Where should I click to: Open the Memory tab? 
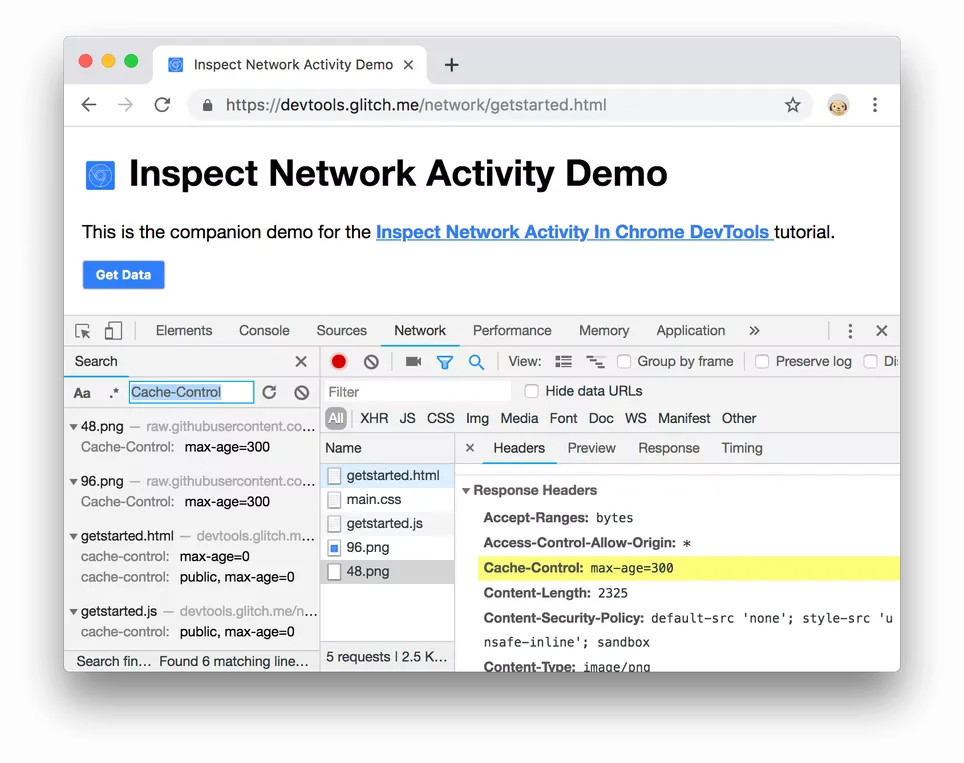[x=604, y=331]
